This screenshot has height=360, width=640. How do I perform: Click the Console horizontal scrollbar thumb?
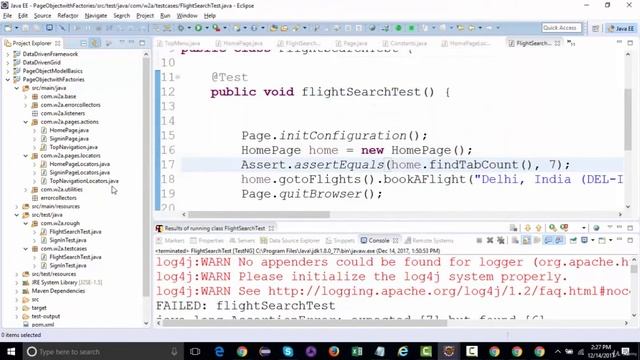point(305,323)
